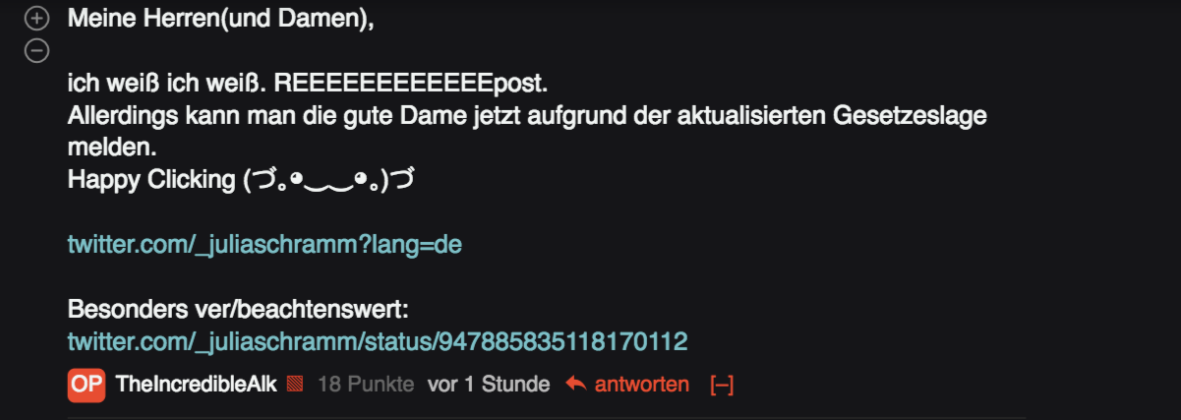Image resolution: width=1181 pixels, height=420 pixels.
Task: Click the Besonders ver/beachtenswert line
Action: tap(238, 310)
